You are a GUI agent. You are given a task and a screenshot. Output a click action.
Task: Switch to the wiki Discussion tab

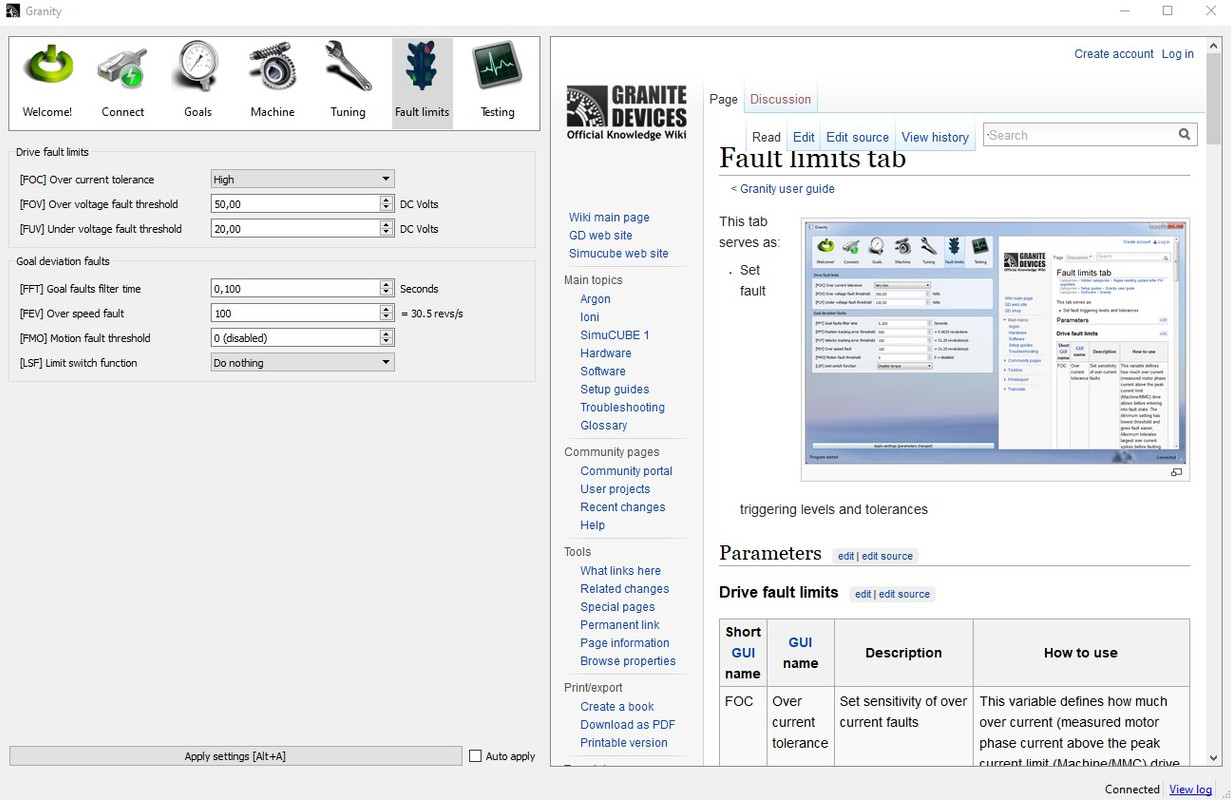pyautogui.click(x=781, y=99)
